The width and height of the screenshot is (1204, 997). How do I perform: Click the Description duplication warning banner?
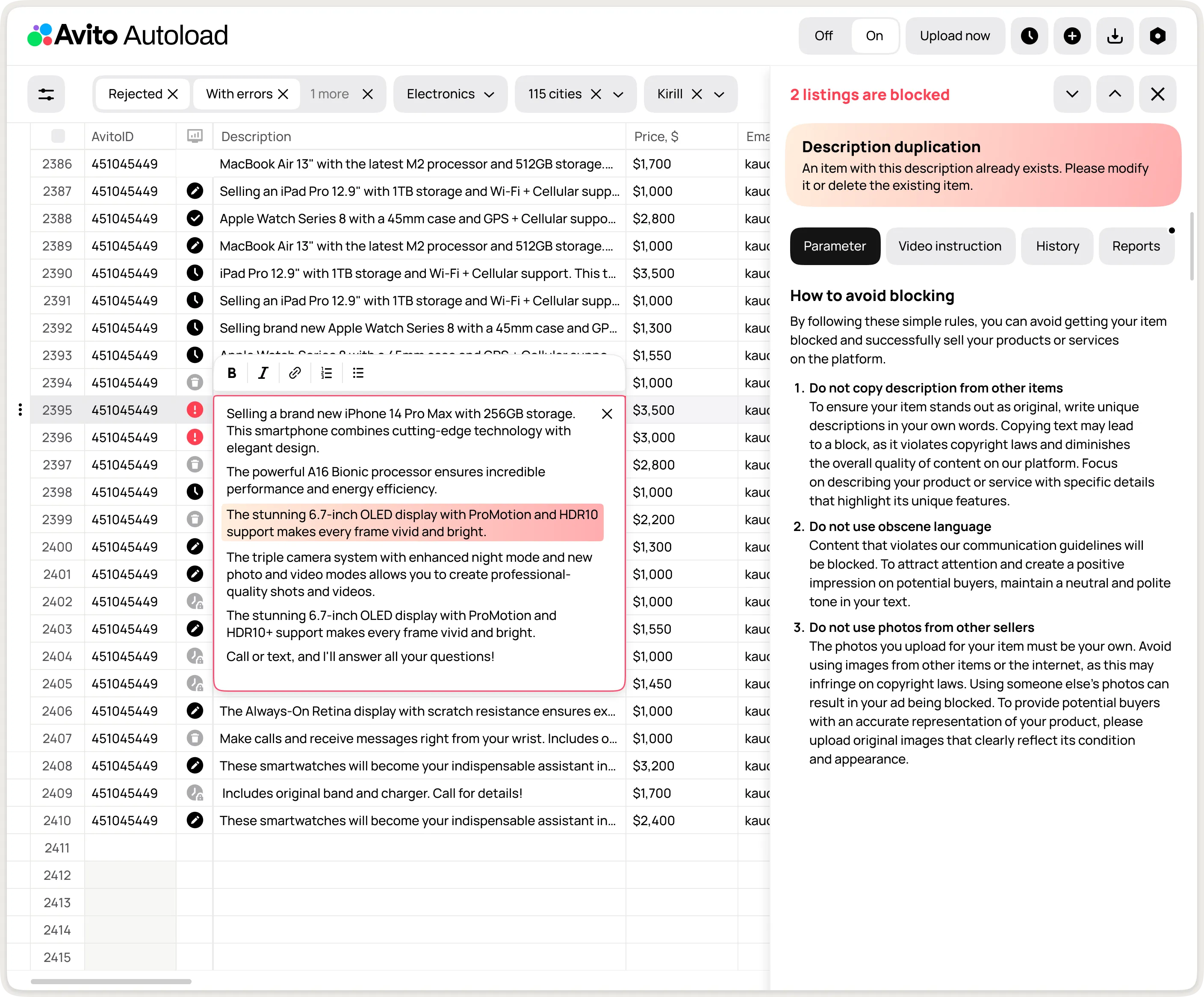coord(983,165)
